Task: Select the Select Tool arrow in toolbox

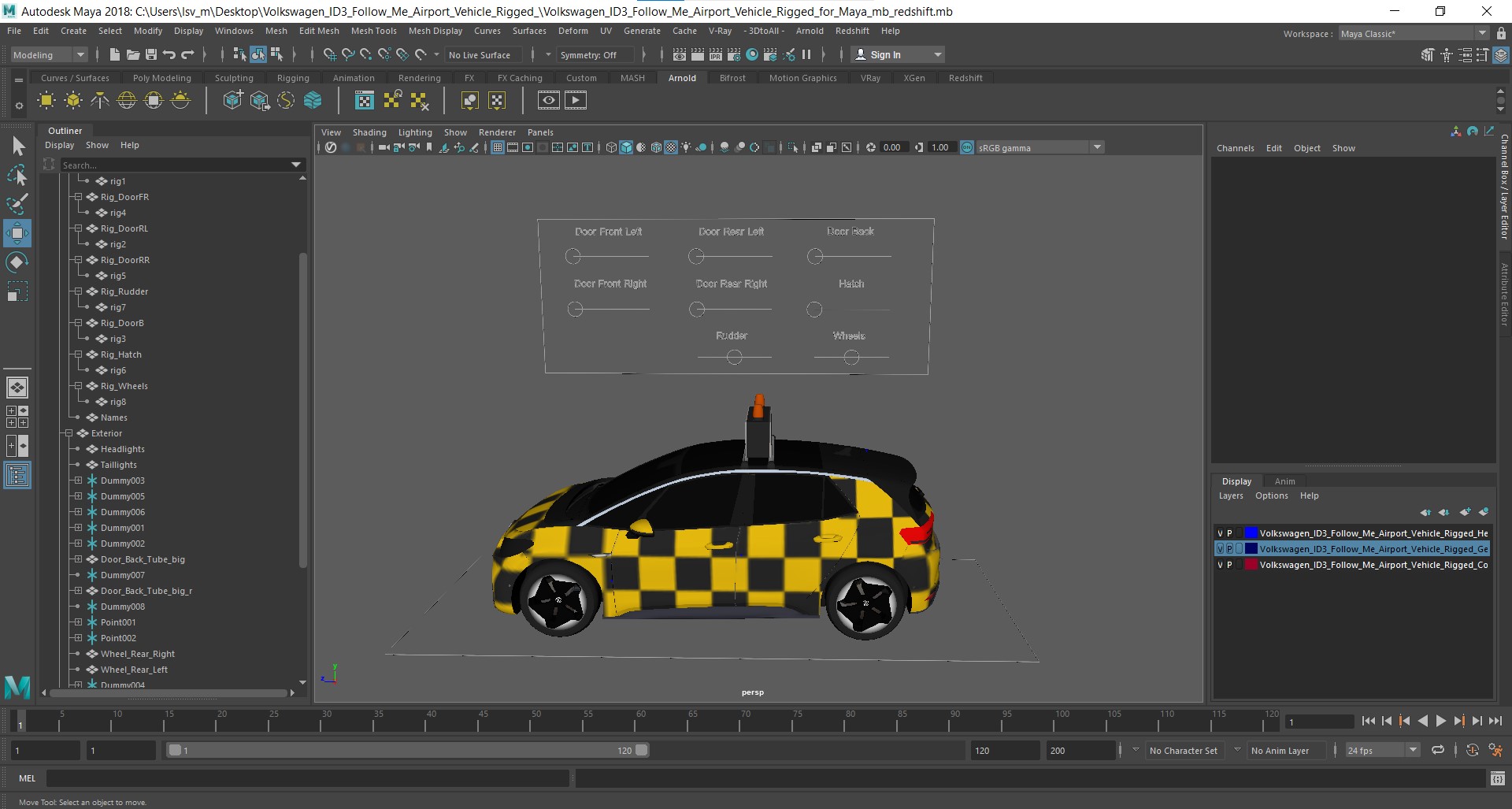Action: pyautogui.click(x=17, y=147)
